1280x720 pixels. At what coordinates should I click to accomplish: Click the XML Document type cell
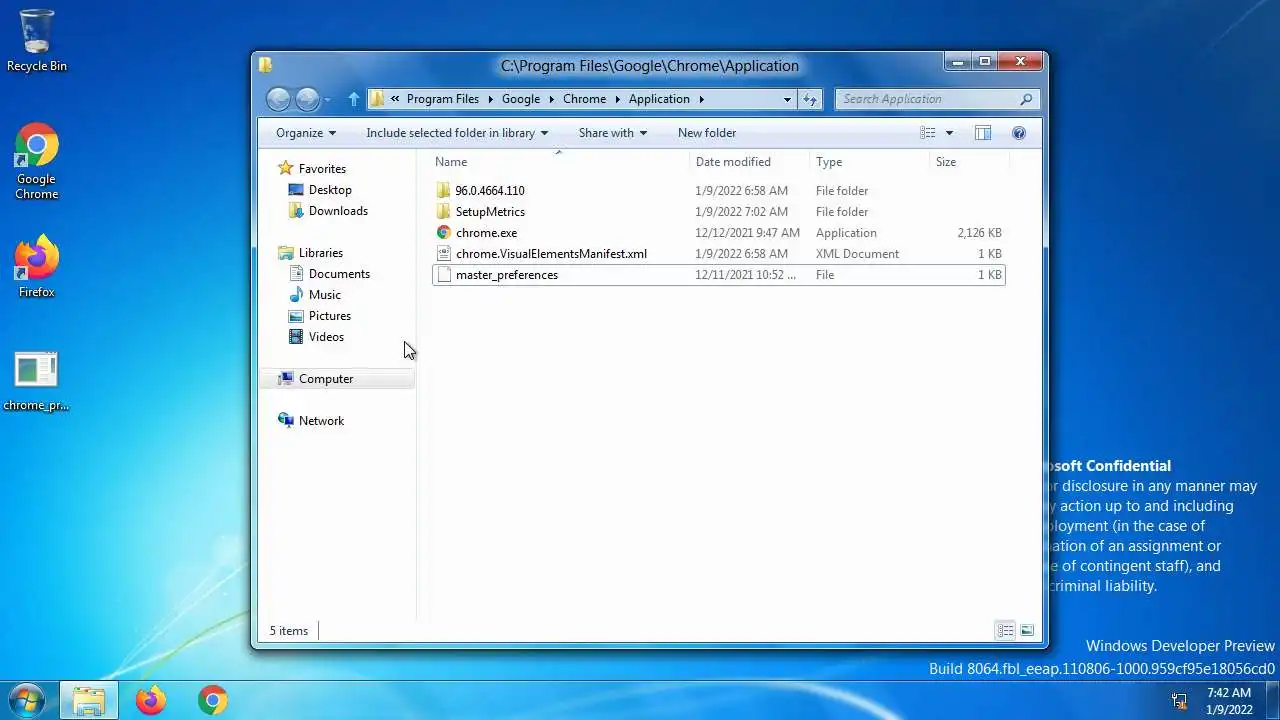(x=857, y=254)
